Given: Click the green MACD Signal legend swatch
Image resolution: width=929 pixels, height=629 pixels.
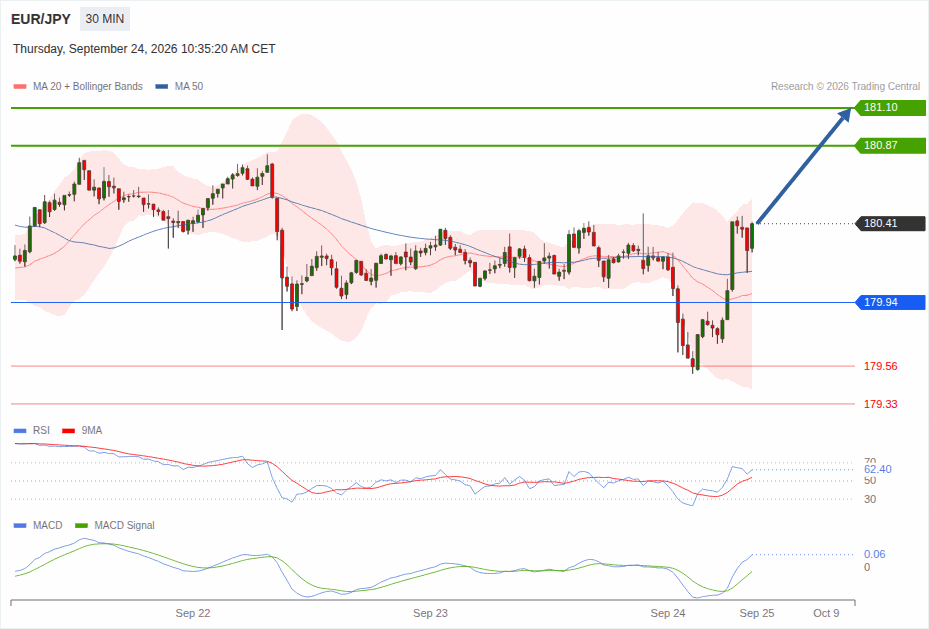Looking at the screenshot, I should point(82,525).
